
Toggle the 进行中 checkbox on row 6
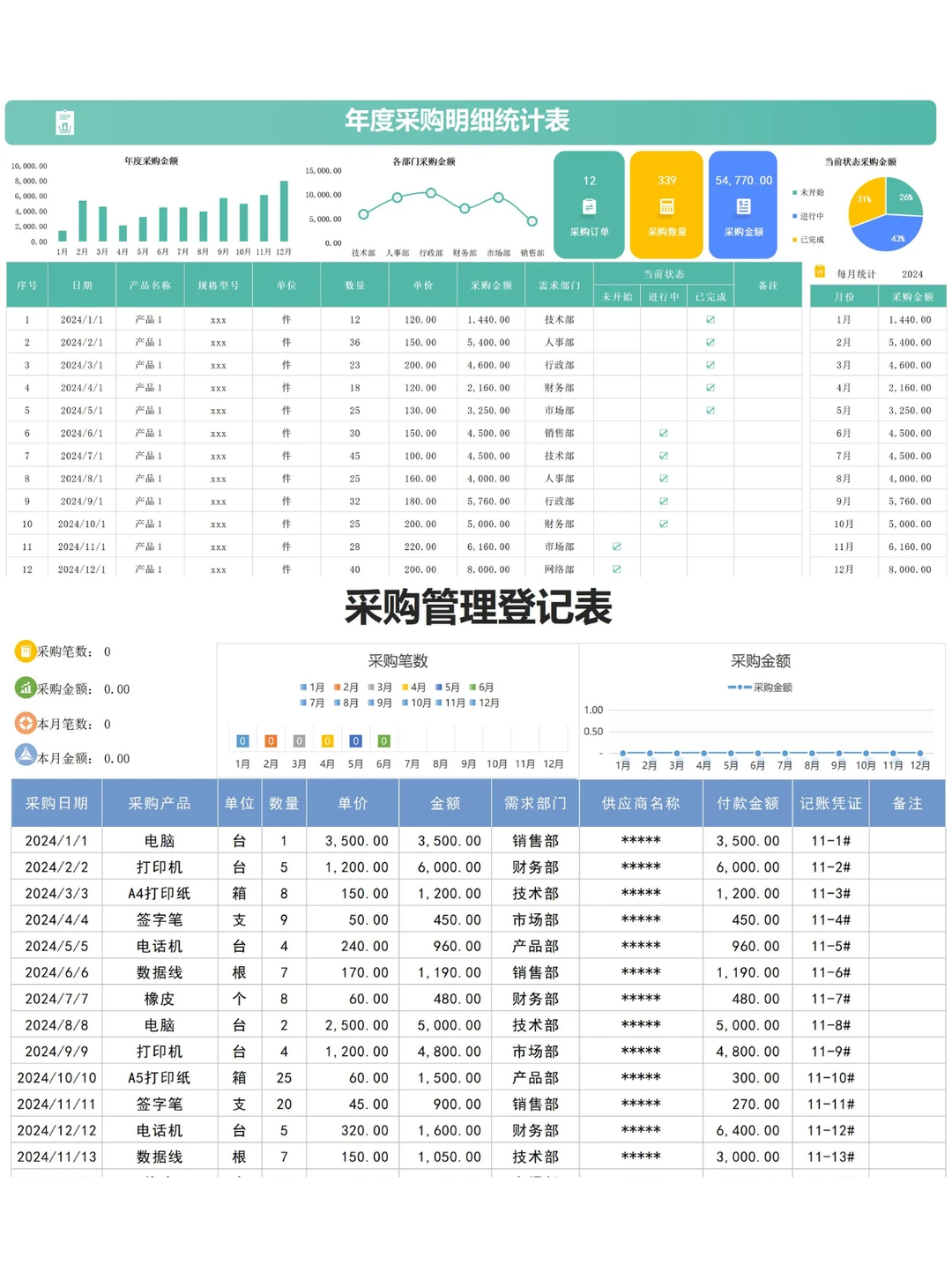pyautogui.click(x=664, y=433)
